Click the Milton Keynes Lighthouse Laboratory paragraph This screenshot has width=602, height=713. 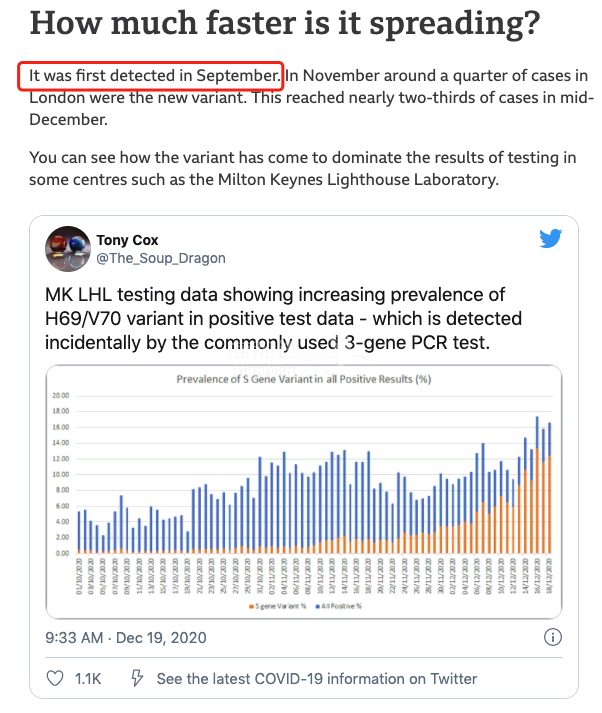click(303, 168)
